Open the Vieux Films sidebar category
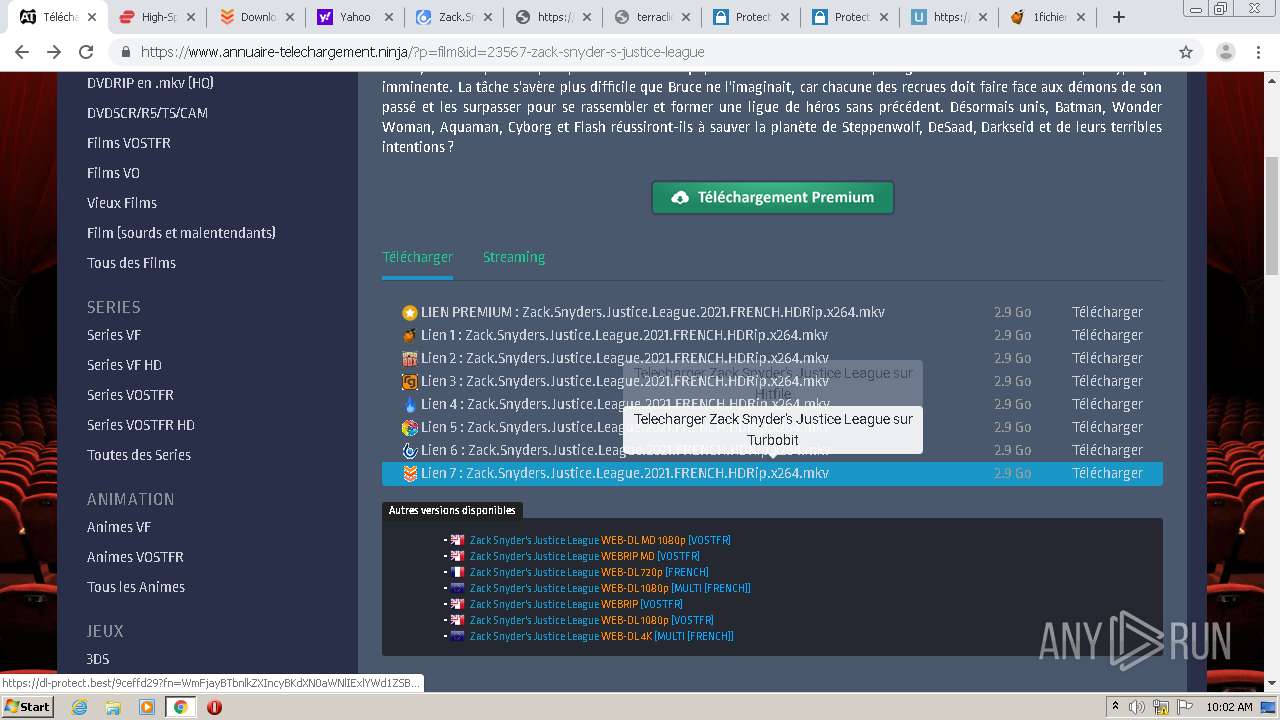 (x=122, y=203)
